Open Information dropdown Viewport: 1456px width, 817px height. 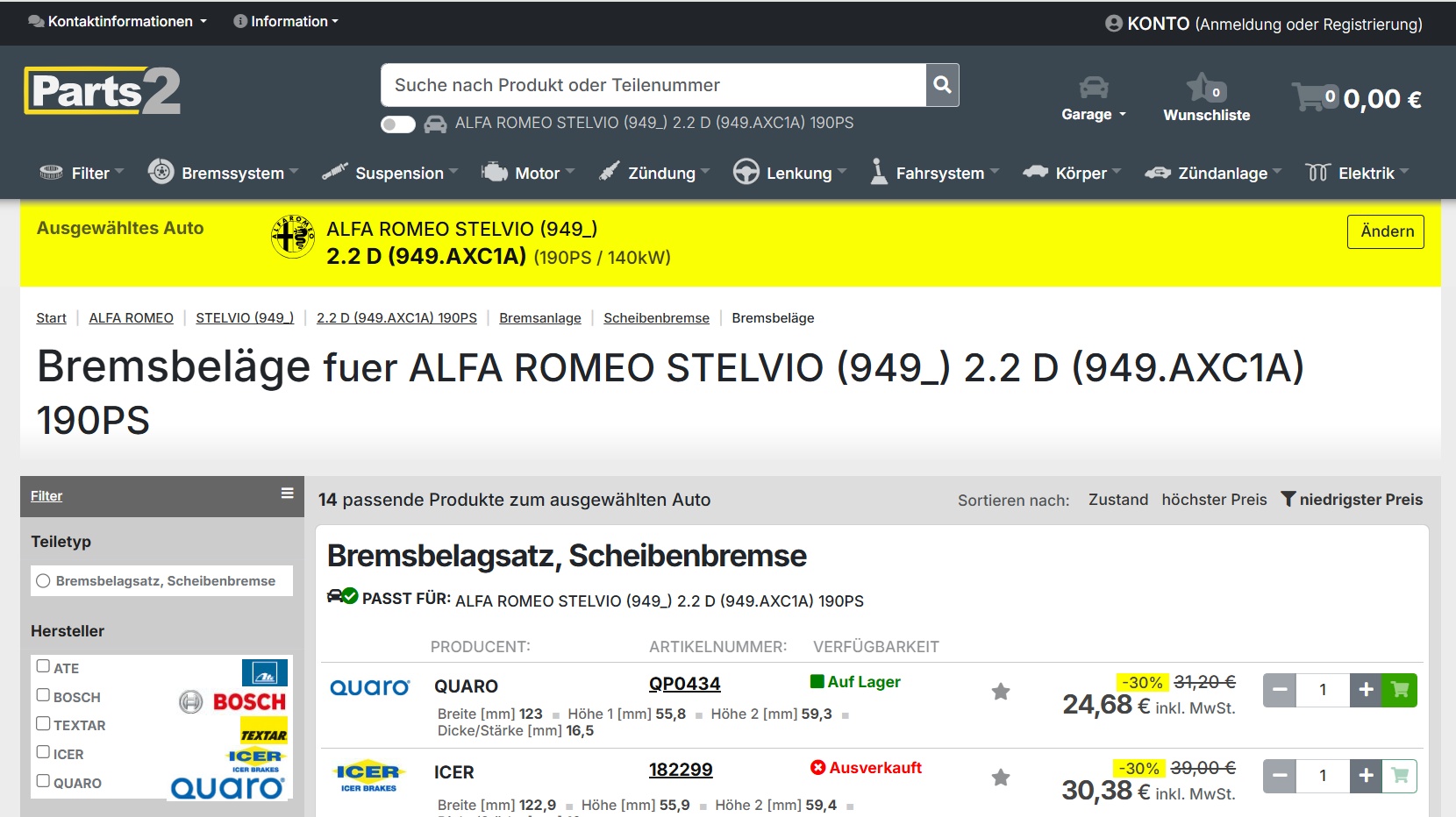[286, 22]
